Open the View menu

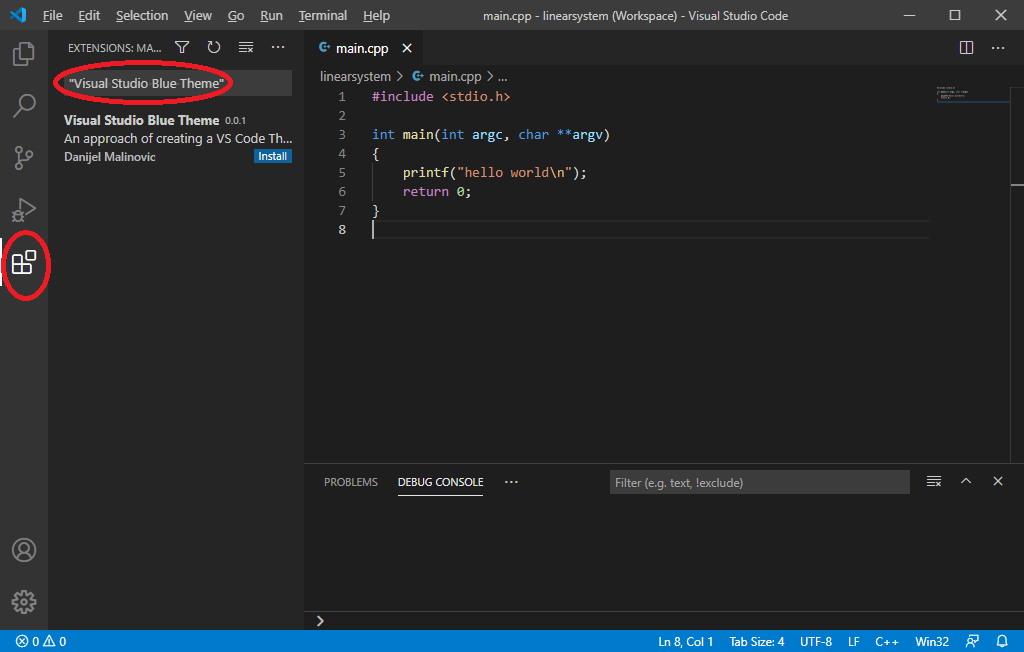(x=197, y=15)
